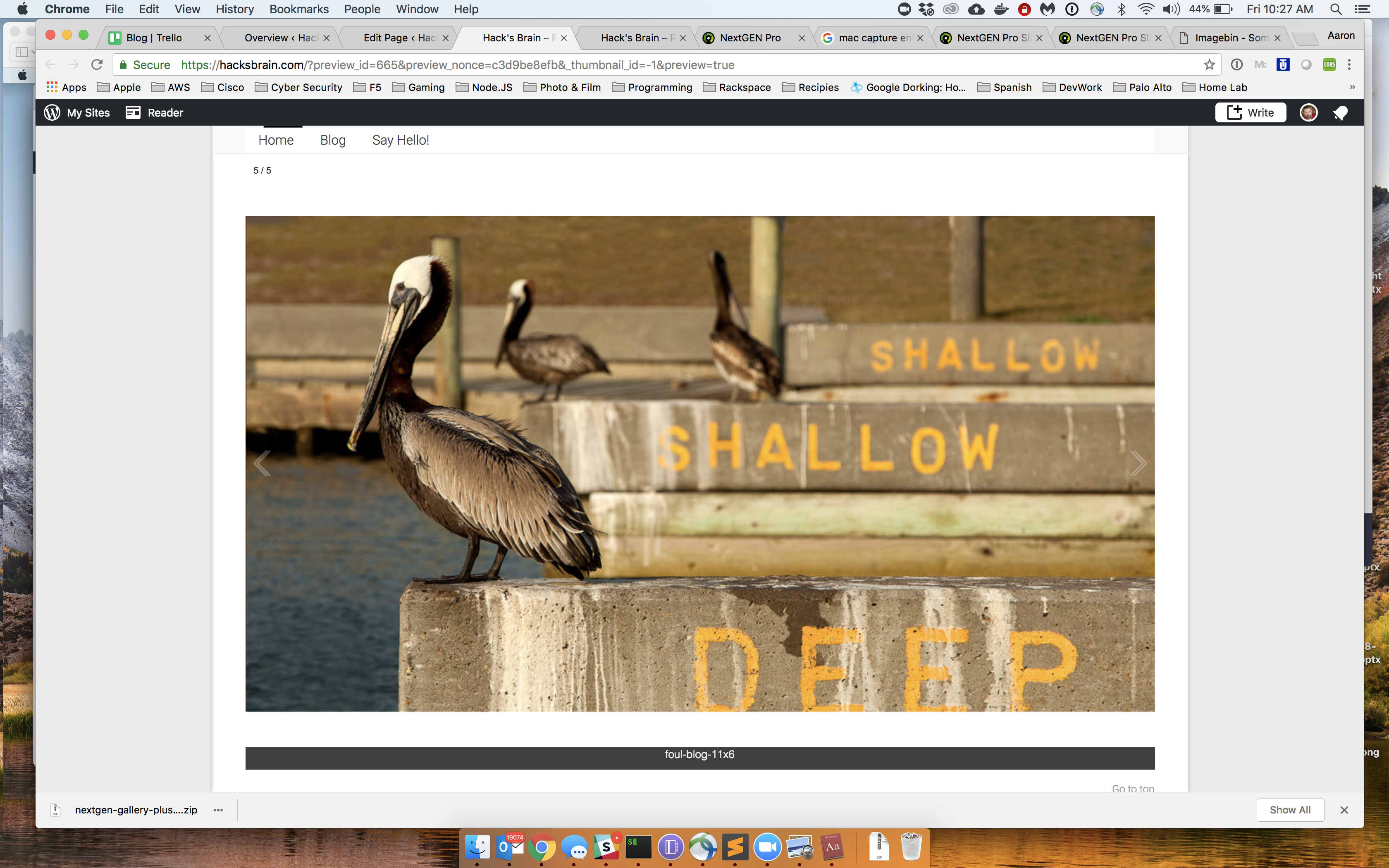Open Sublime Text from the Dock
1389x868 pixels.
tap(735, 847)
